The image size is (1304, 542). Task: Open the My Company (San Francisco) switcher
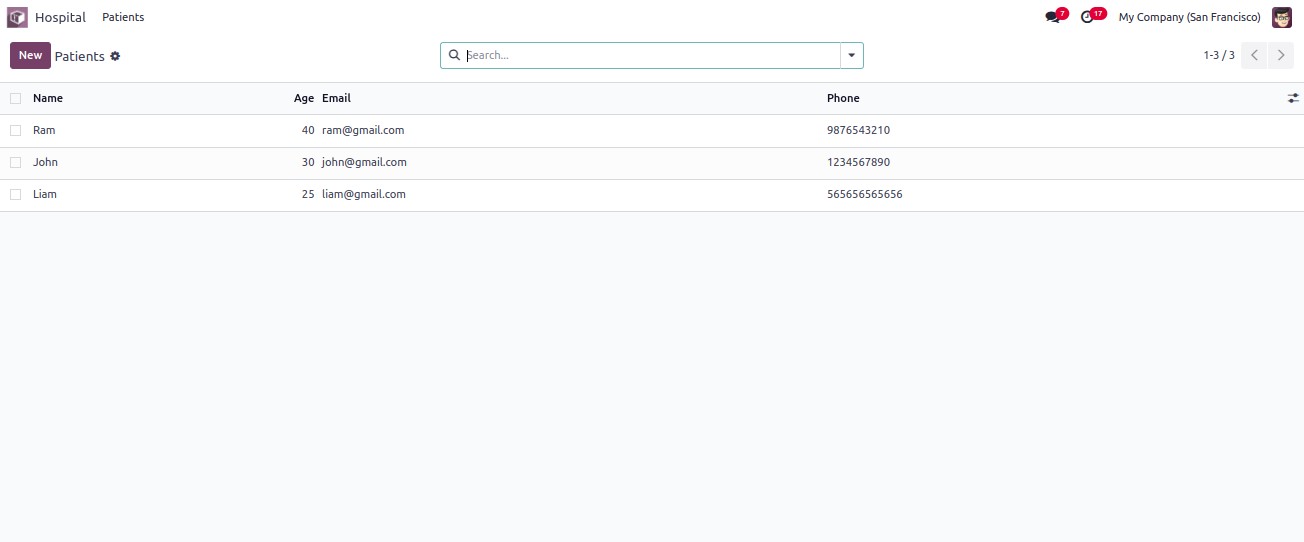coord(1189,17)
